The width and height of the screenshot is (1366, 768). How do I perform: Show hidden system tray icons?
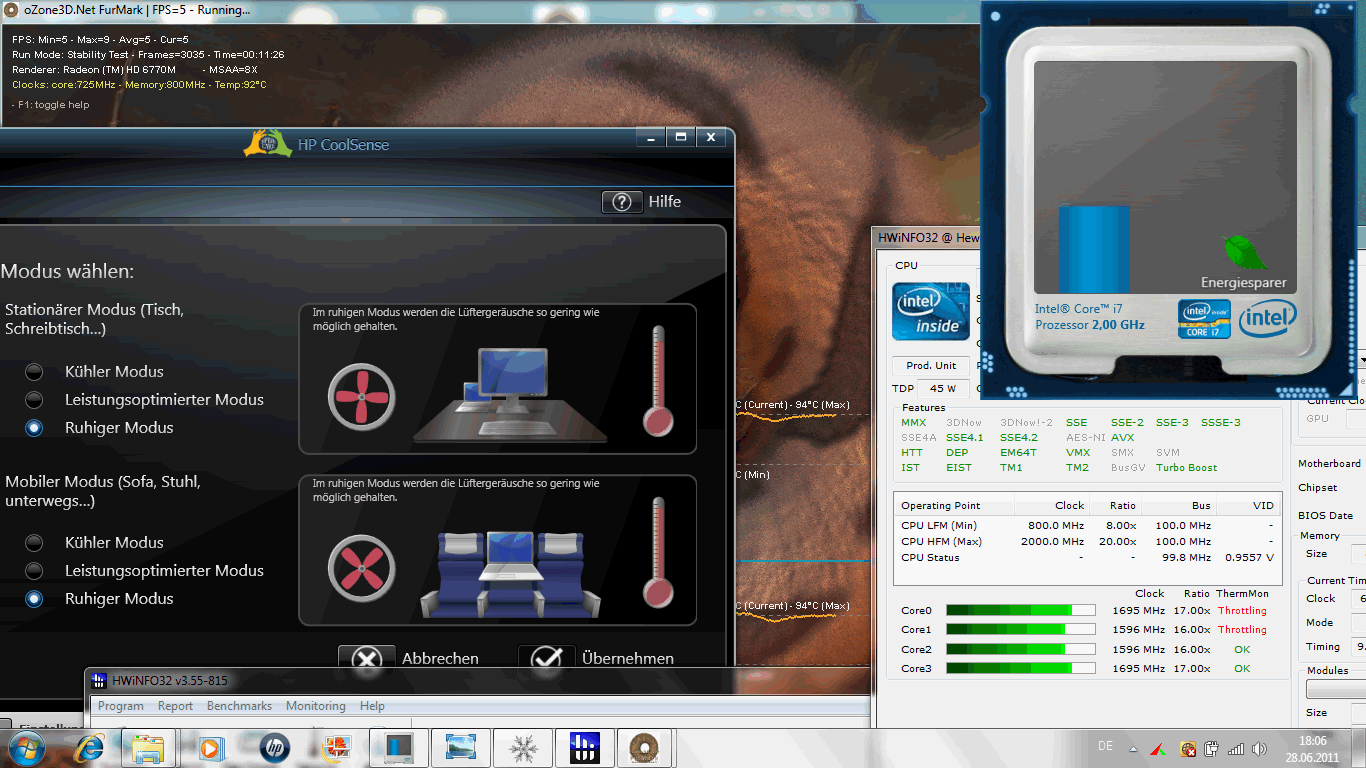click(1132, 749)
